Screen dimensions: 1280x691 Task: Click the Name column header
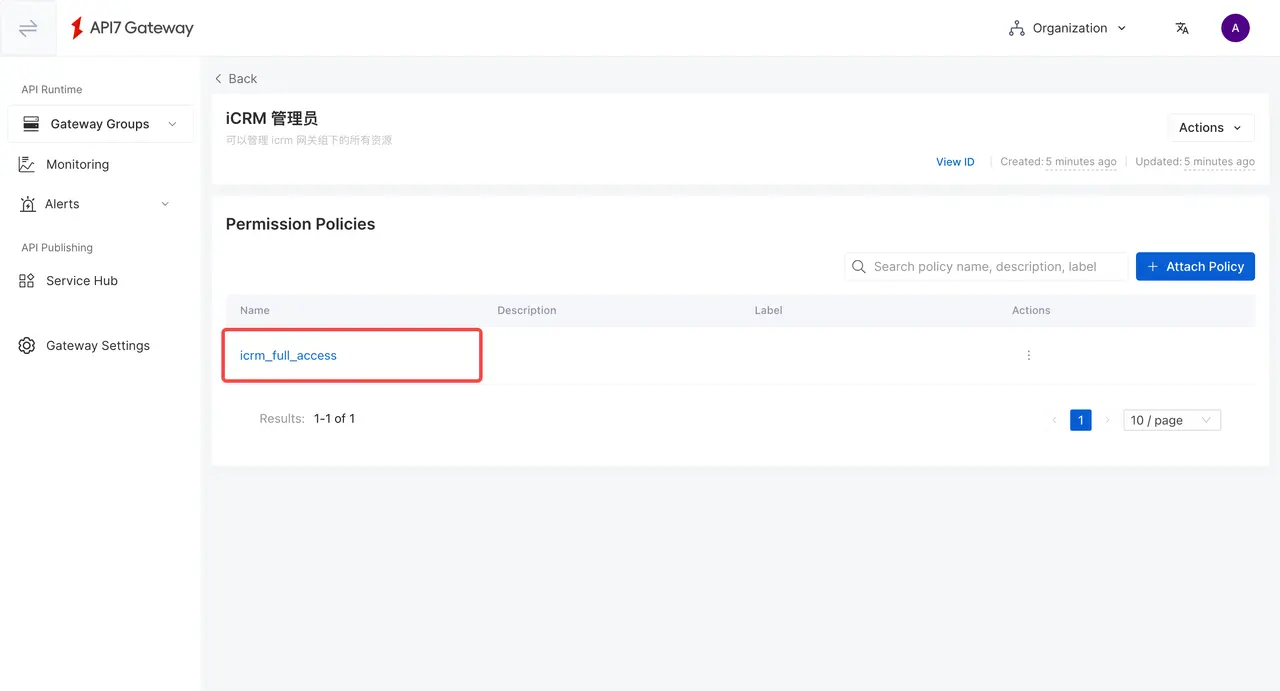tap(255, 310)
